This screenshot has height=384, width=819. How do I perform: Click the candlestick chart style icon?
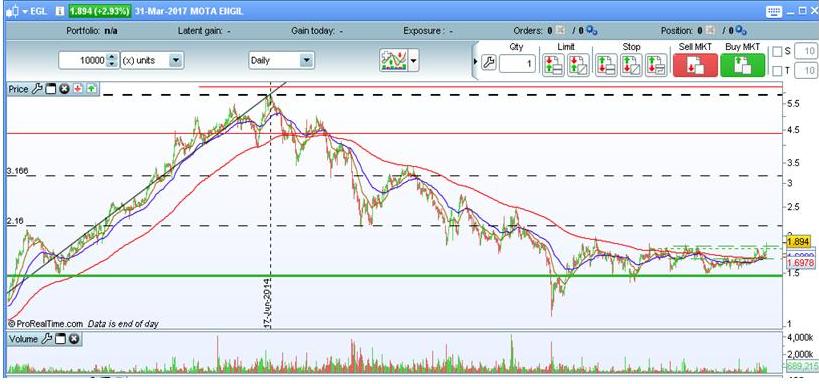pos(13,11)
